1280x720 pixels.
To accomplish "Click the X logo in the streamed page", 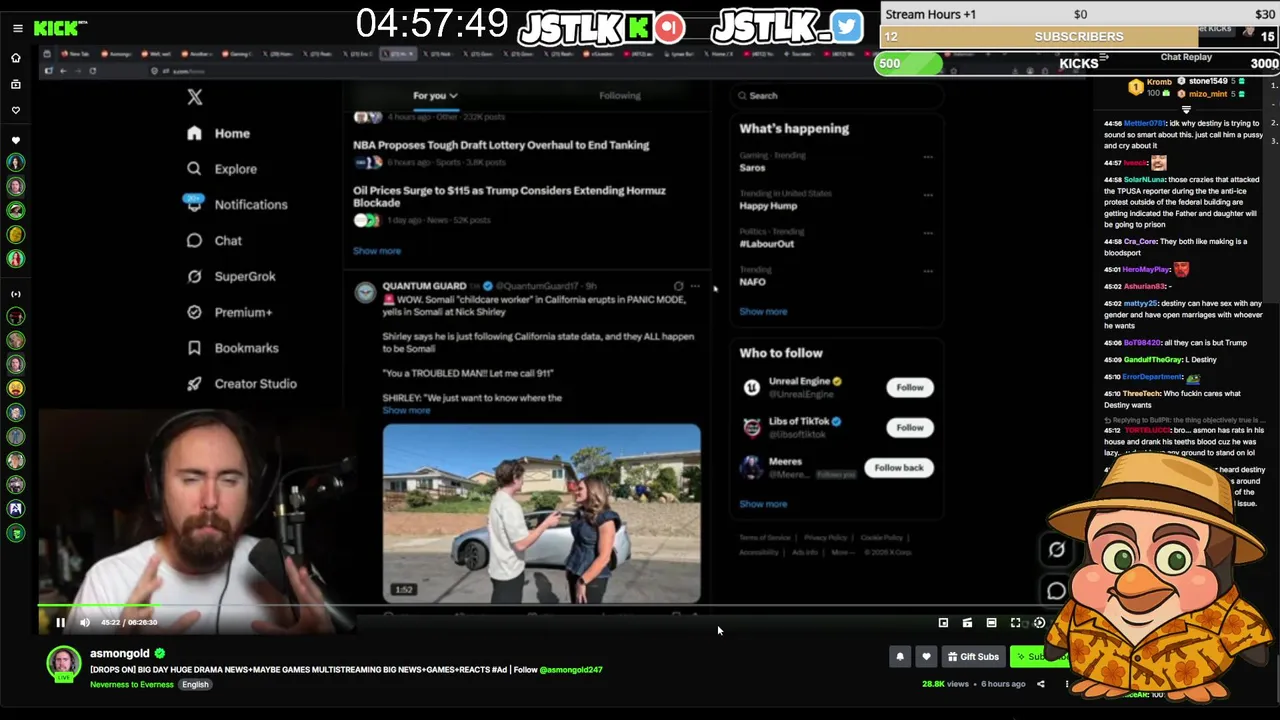I will (x=195, y=97).
